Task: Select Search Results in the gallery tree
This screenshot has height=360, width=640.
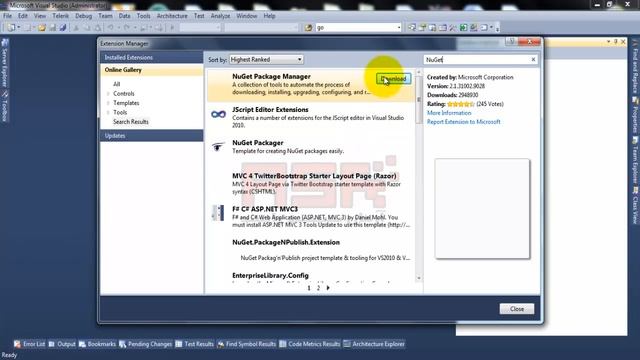Action: click(131, 122)
